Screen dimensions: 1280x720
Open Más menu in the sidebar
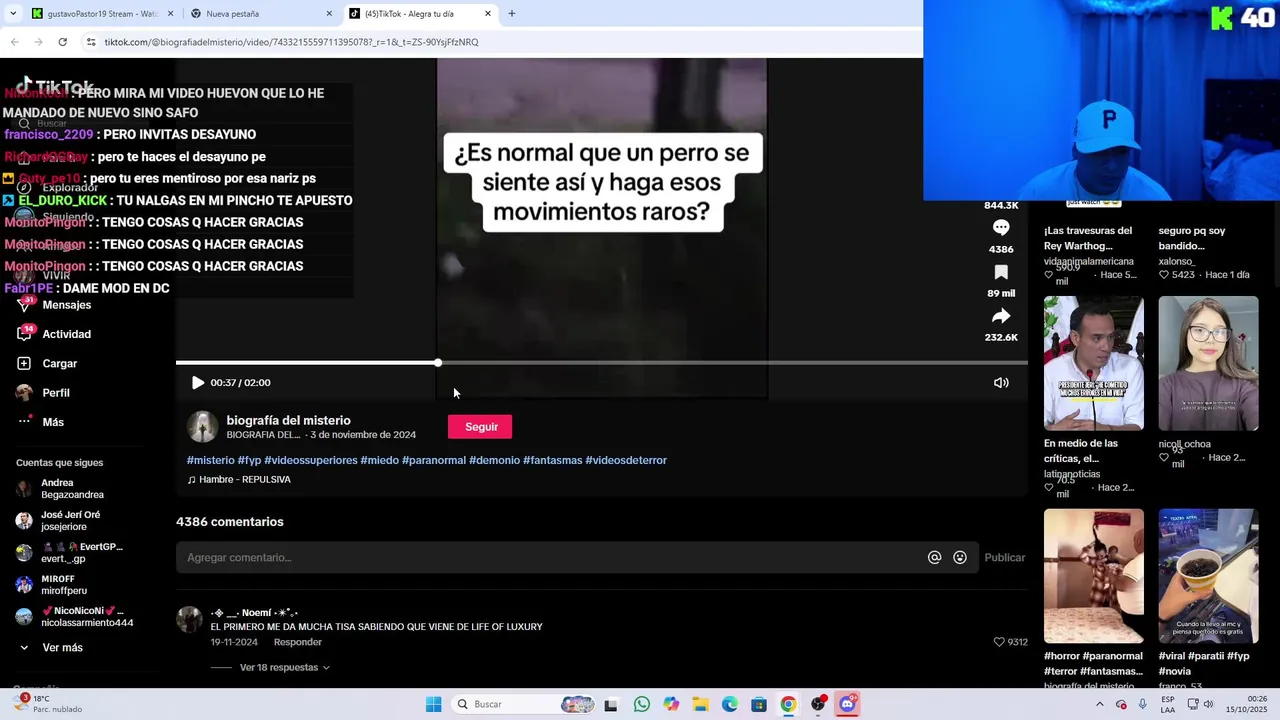tap(52, 422)
